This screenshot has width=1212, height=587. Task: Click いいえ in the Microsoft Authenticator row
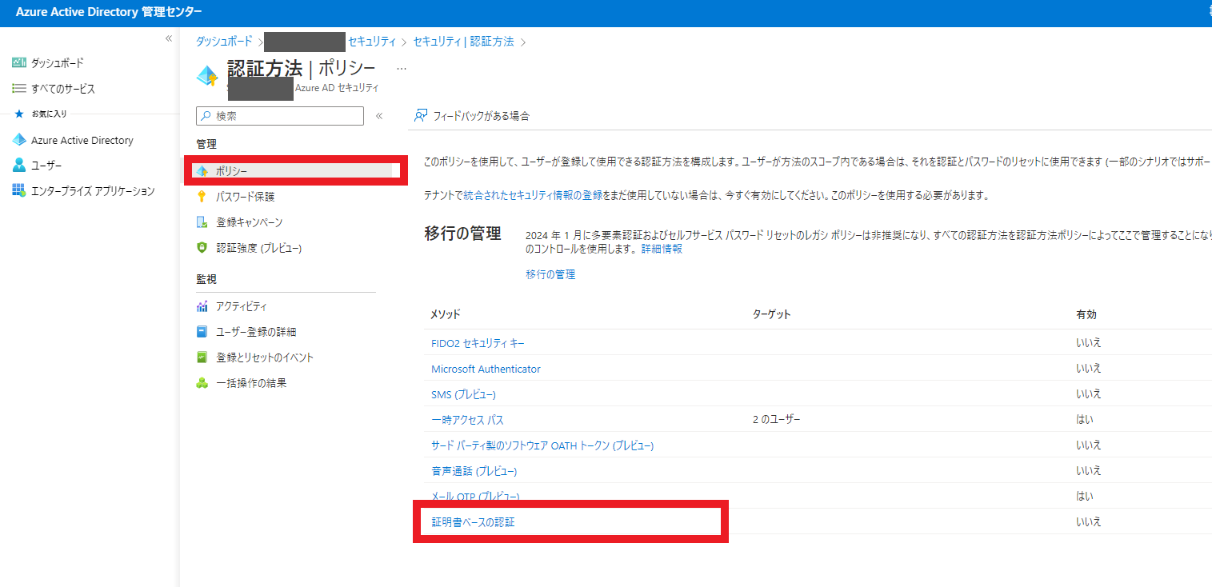tap(1088, 369)
